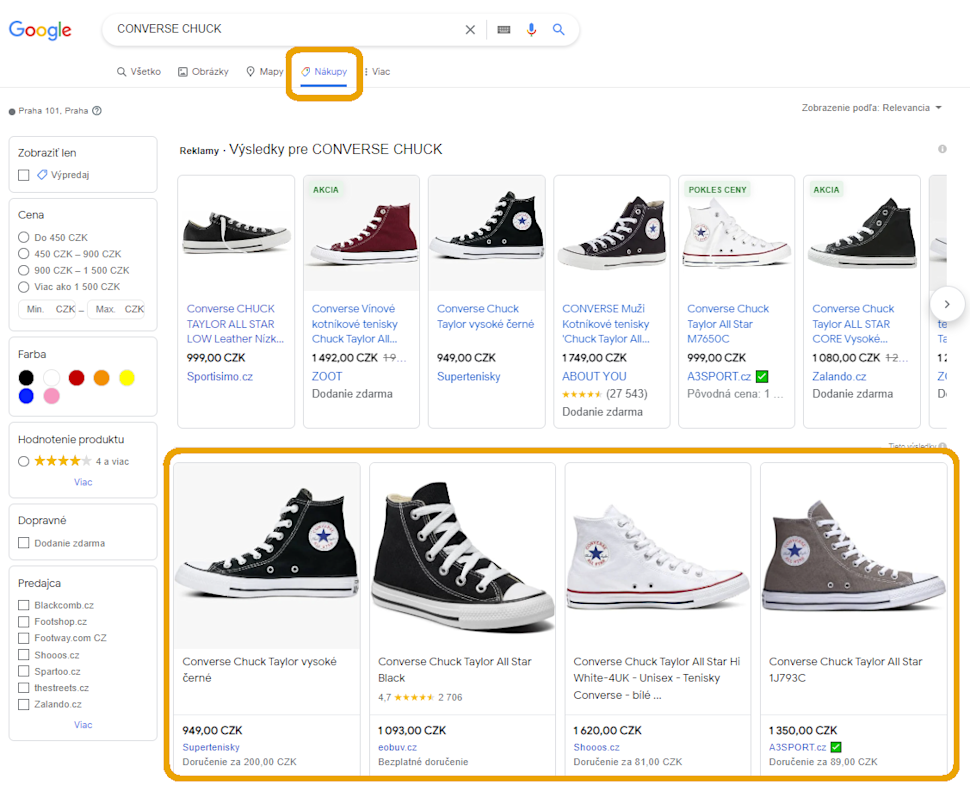Enable the Výpredaj checkbox
970x785 pixels.
coord(24,175)
